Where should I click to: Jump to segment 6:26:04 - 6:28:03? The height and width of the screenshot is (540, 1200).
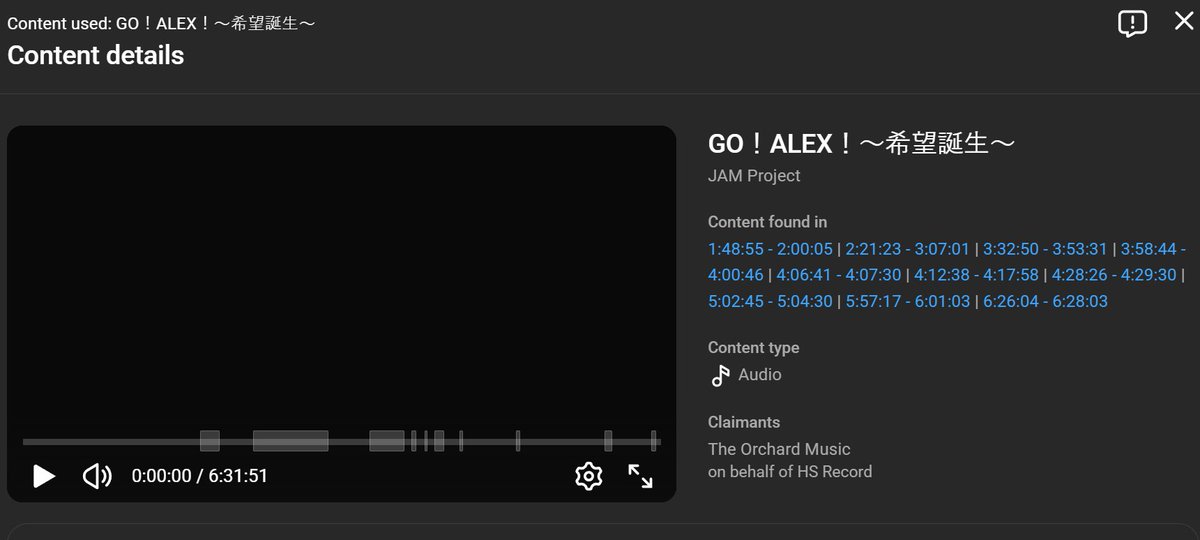click(1045, 301)
